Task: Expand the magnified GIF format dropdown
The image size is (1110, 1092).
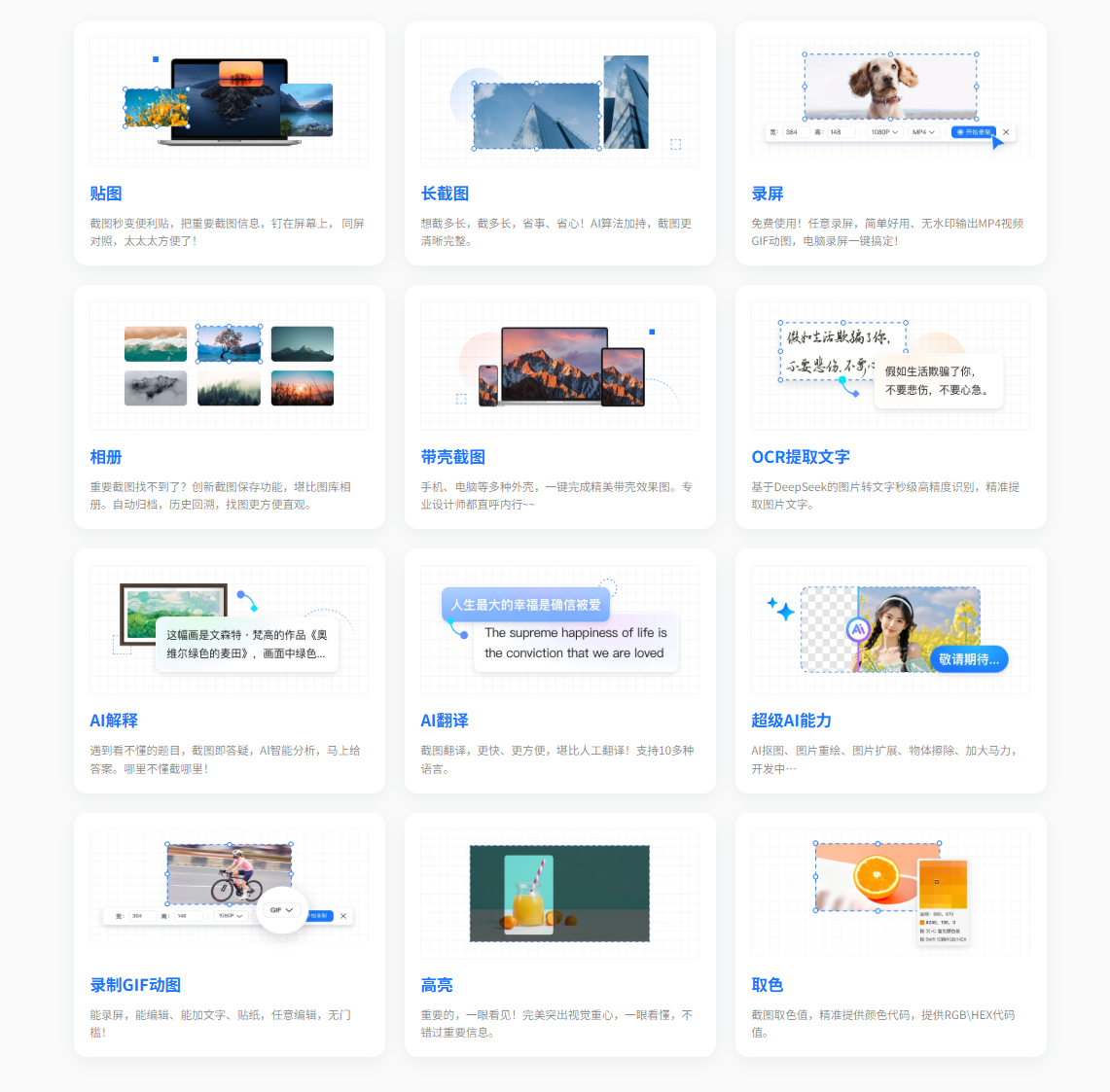Action: click(281, 910)
